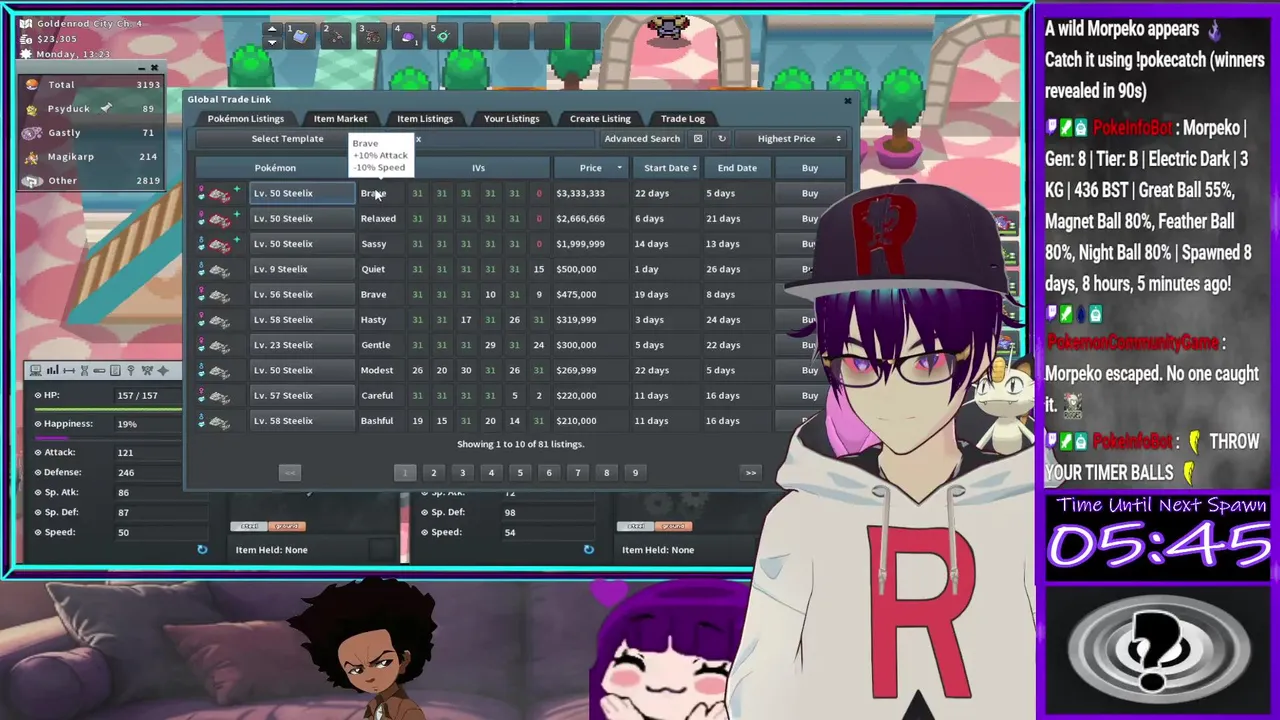Click the Psyduck pin icon

click(106, 108)
